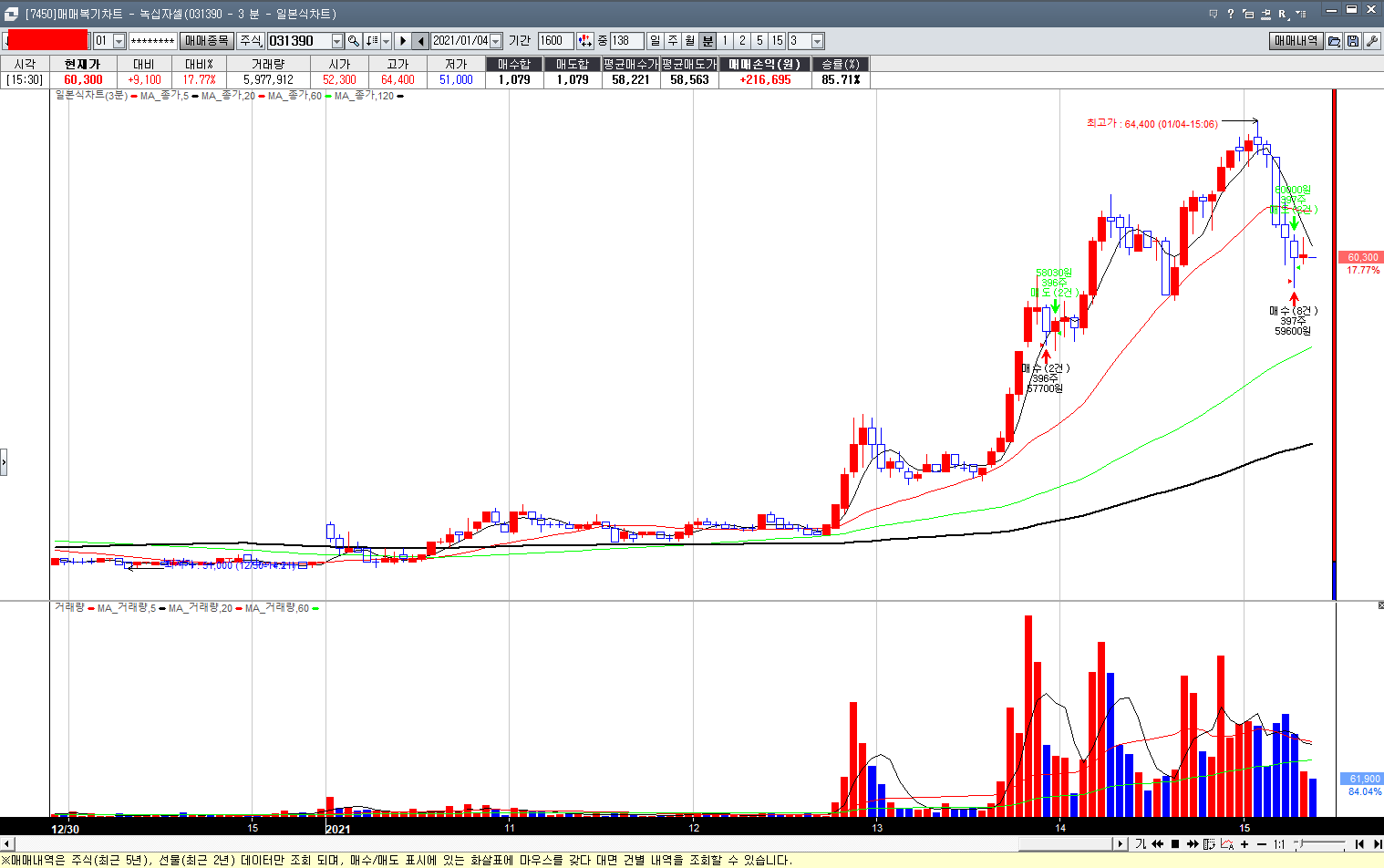Image resolution: width=1384 pixels, height=868 pixels.
Task: Select weekly period 주 toggle
Action: [x=673, y=41]
